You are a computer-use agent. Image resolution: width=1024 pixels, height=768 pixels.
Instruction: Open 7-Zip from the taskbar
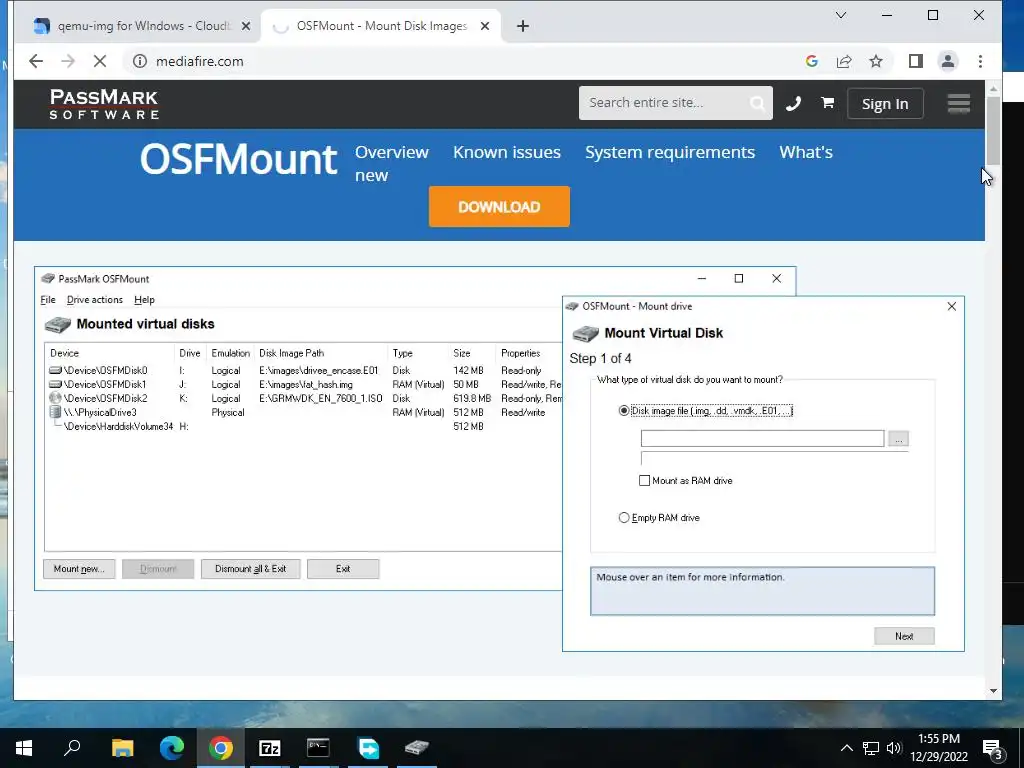[270, 748]
